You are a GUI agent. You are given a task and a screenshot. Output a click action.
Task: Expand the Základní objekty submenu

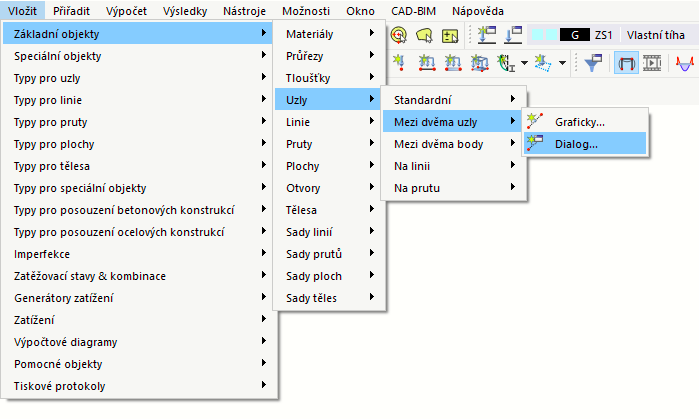point(137,33)
